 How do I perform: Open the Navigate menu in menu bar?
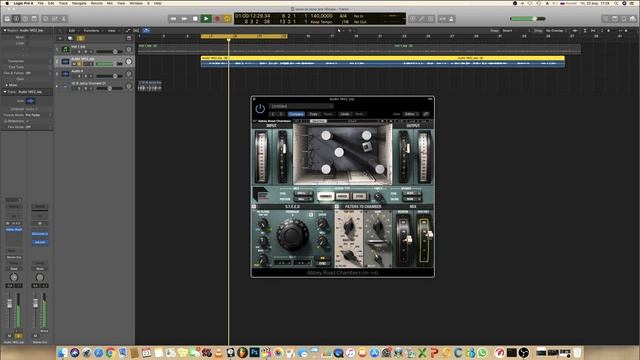tap(79, 3)
